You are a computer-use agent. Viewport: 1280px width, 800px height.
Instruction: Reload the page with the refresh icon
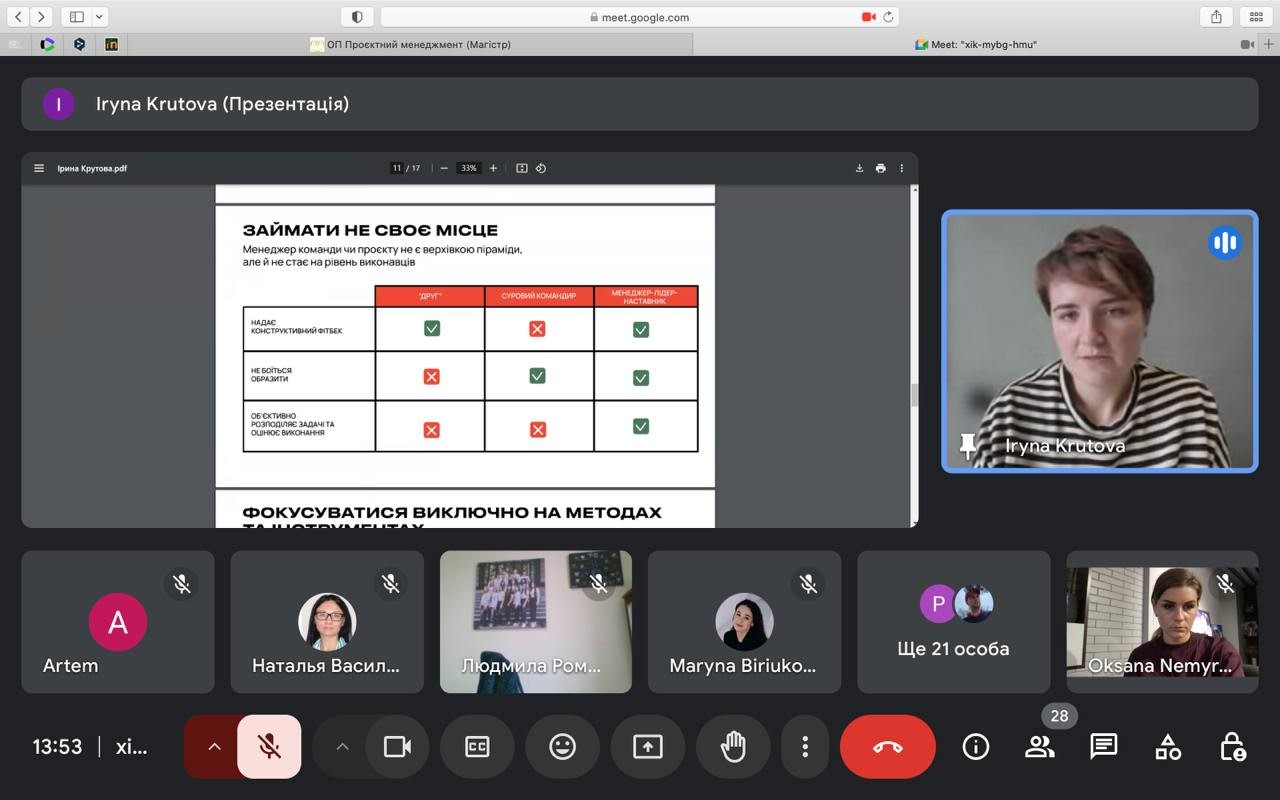(x=888, y=17)
